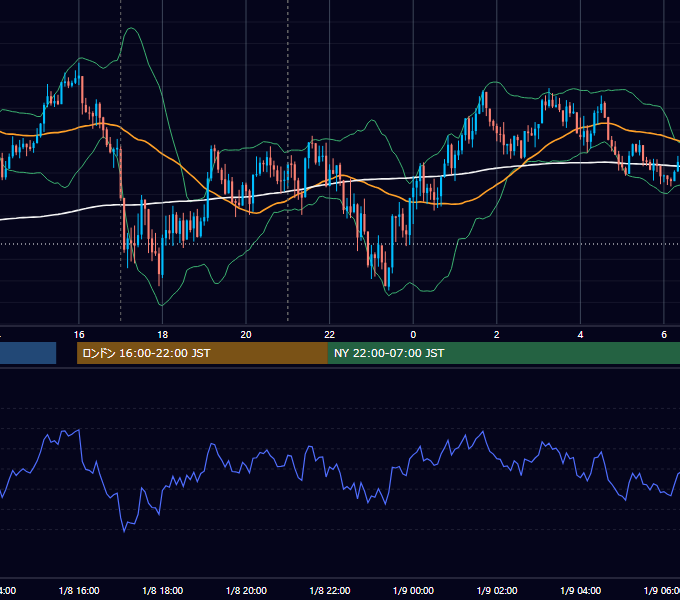Click the ロンドン 16:00-22:00 JST session bar

click(202, 353)
